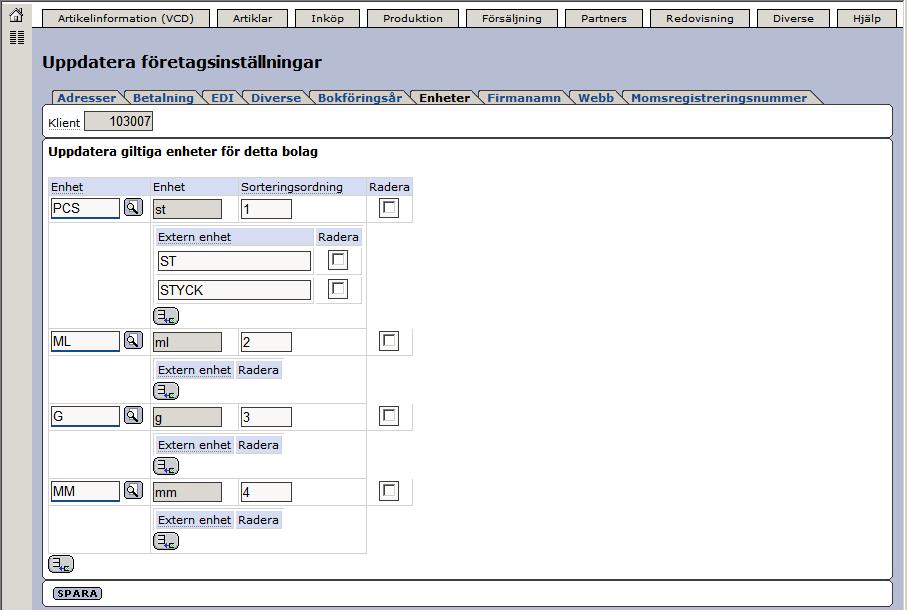Focus the MM unit code field

[x=85, y=491]
